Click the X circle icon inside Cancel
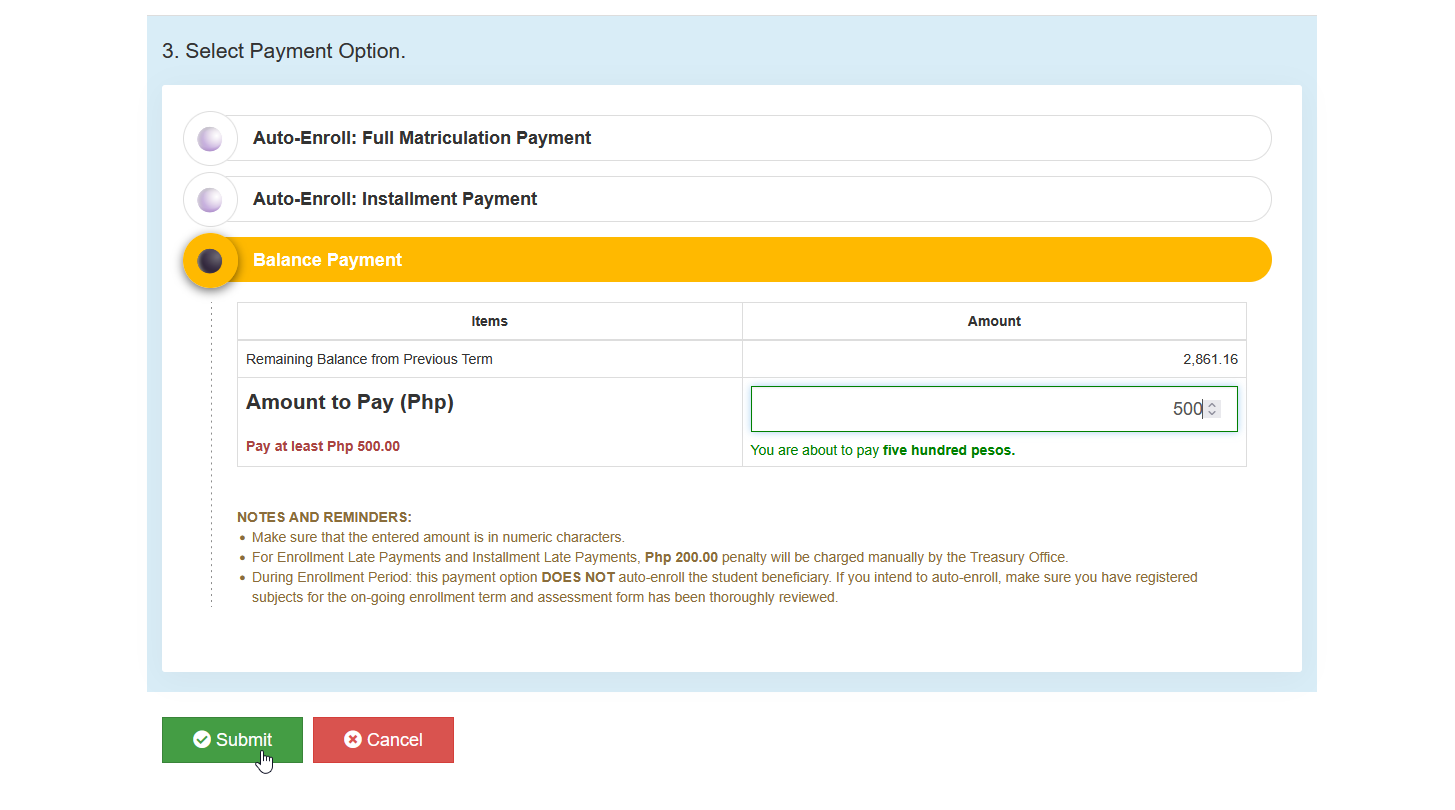The width and height of the screenshot is (1455, 810). [353, 740]
